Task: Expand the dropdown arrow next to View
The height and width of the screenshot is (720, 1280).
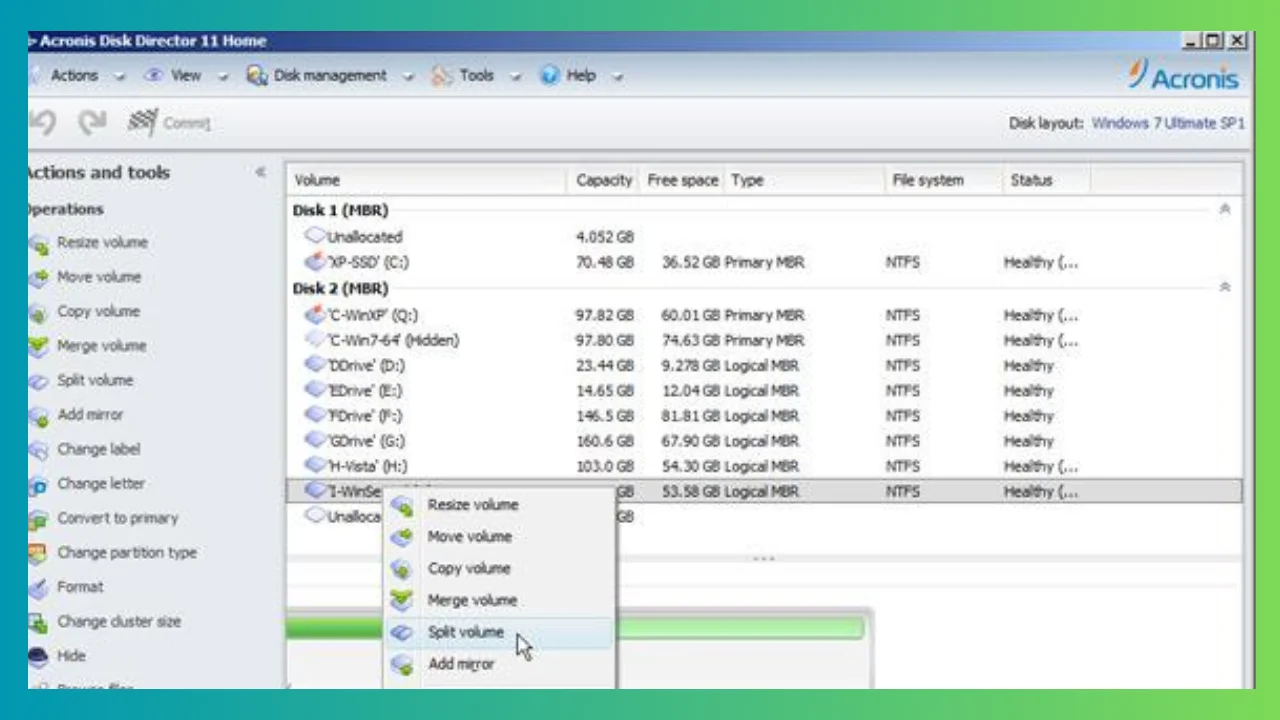Action: 222,77
